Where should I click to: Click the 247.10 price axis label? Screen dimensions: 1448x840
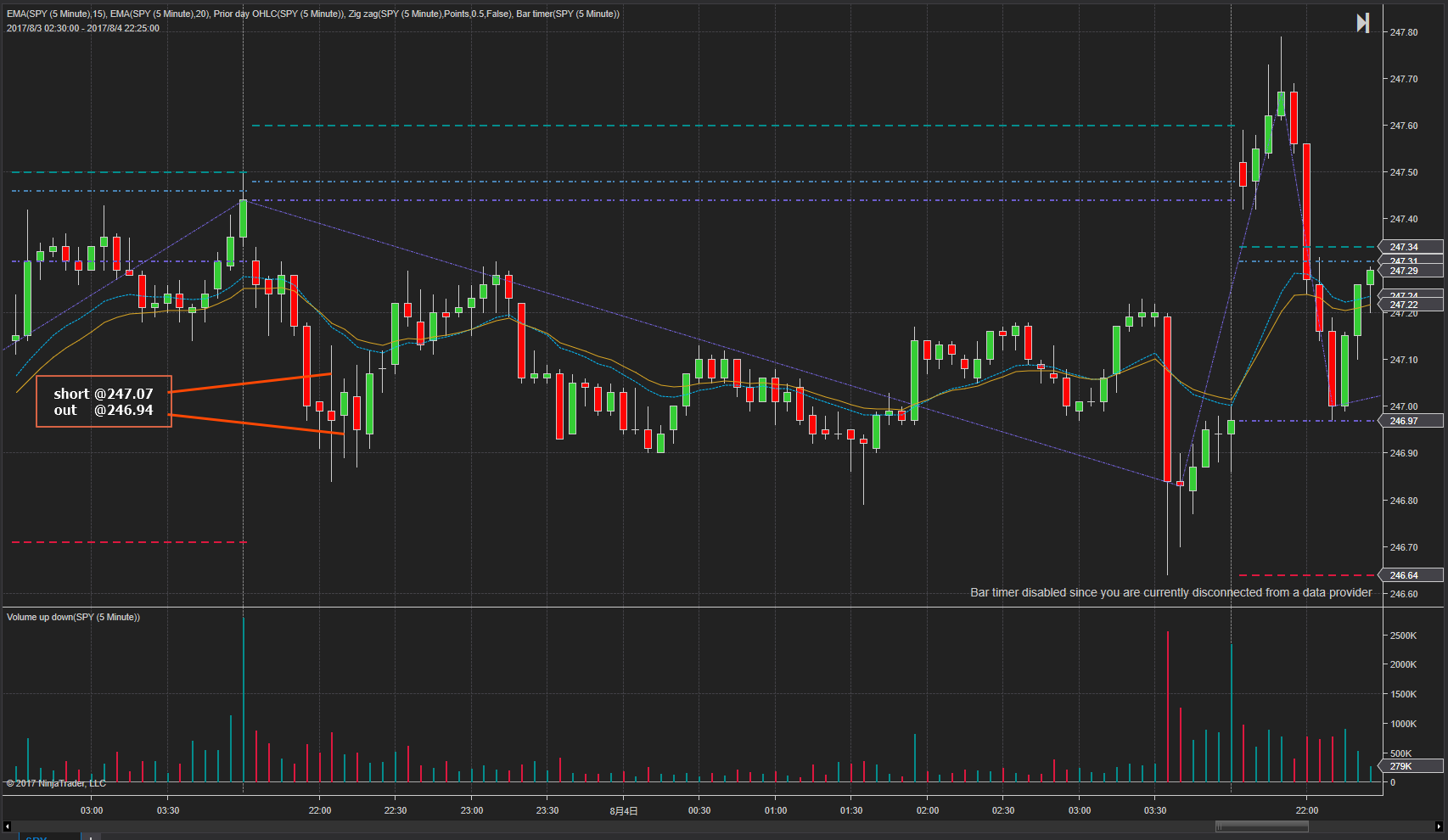pyautogui.click(x=1404, y=360)
